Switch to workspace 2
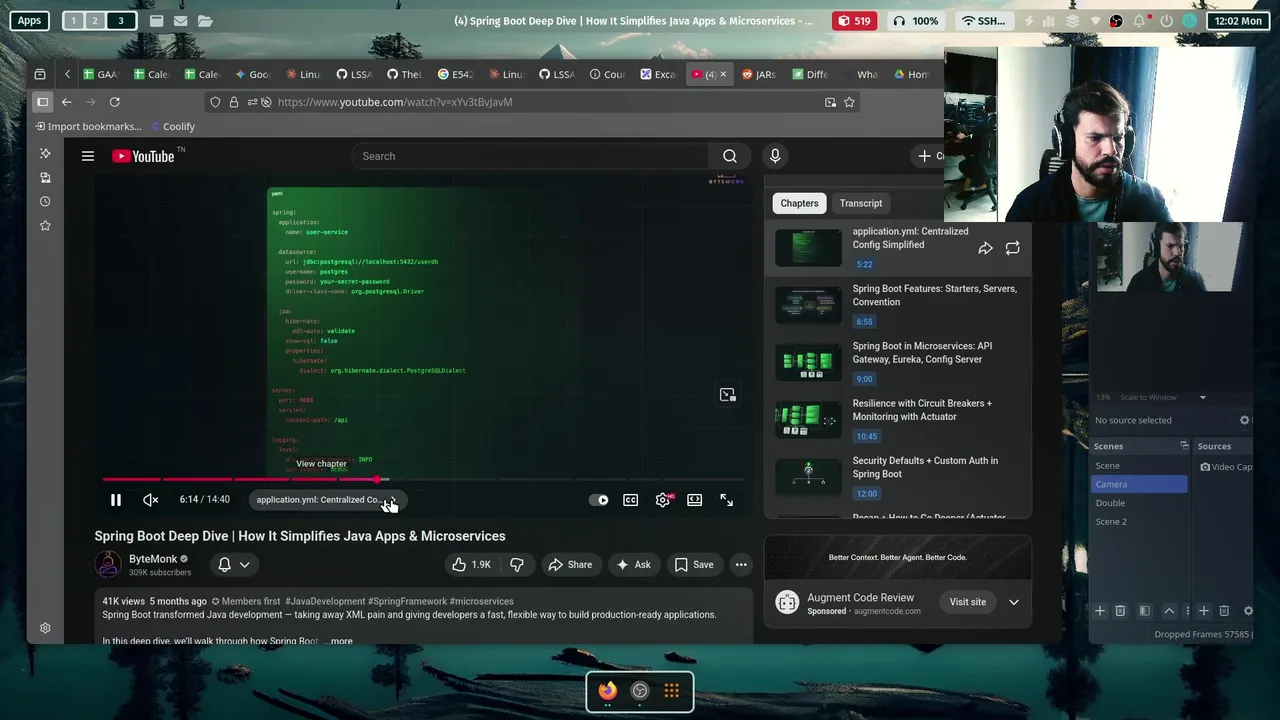 (x=96, y=21)
